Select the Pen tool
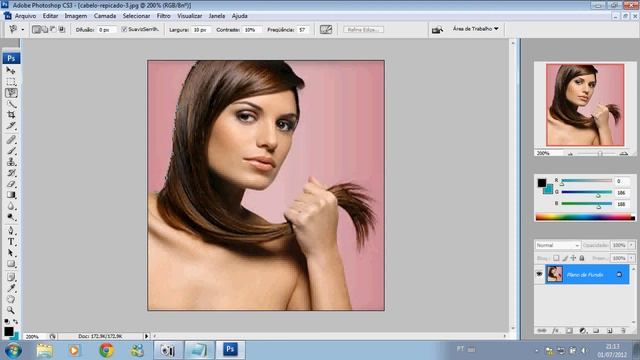The image size is (640, 360). click(11, 231)
